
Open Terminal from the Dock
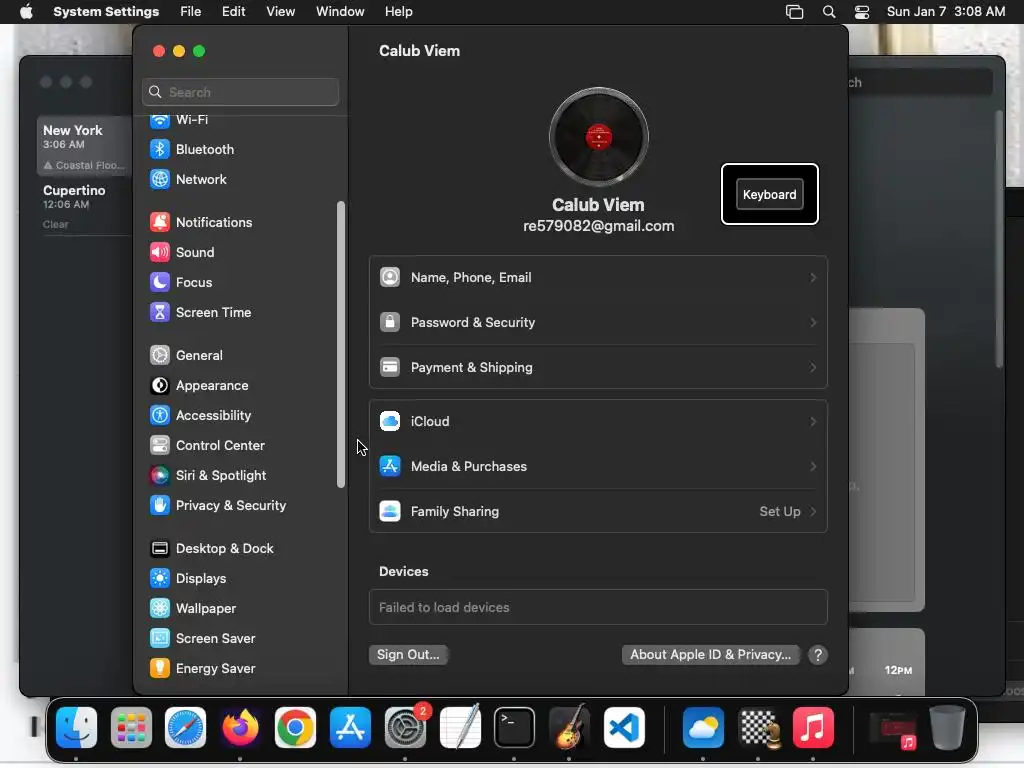pos(515,728)
